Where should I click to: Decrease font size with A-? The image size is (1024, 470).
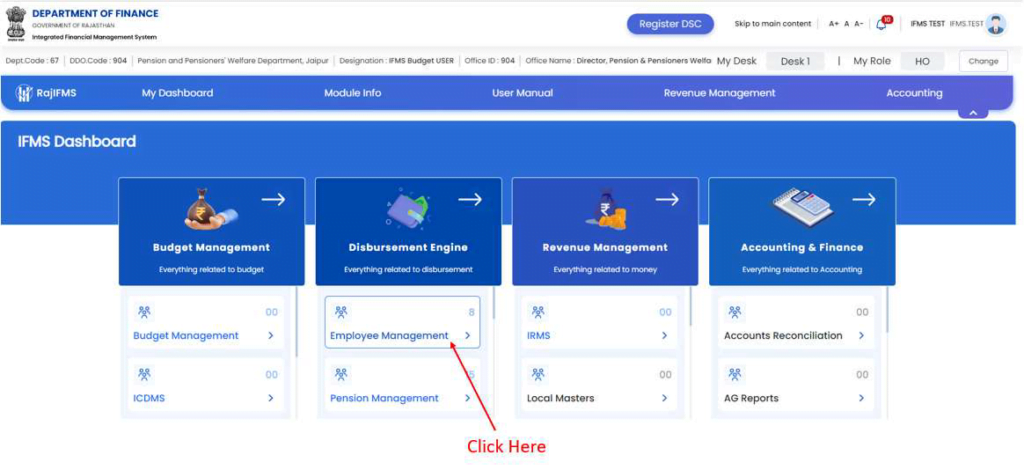(859, 24)
